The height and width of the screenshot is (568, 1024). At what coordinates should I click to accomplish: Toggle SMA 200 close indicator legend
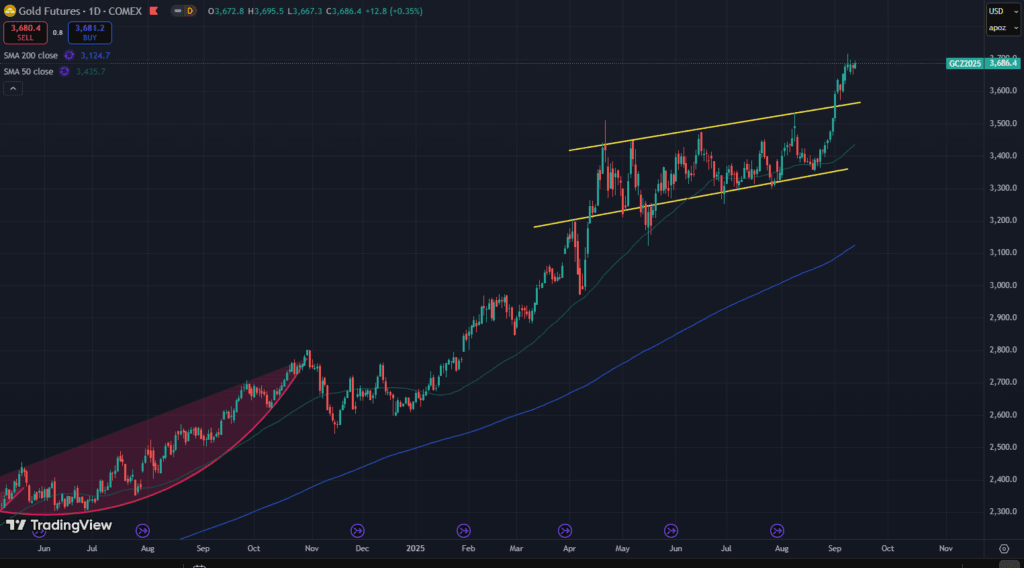point(31,56)
